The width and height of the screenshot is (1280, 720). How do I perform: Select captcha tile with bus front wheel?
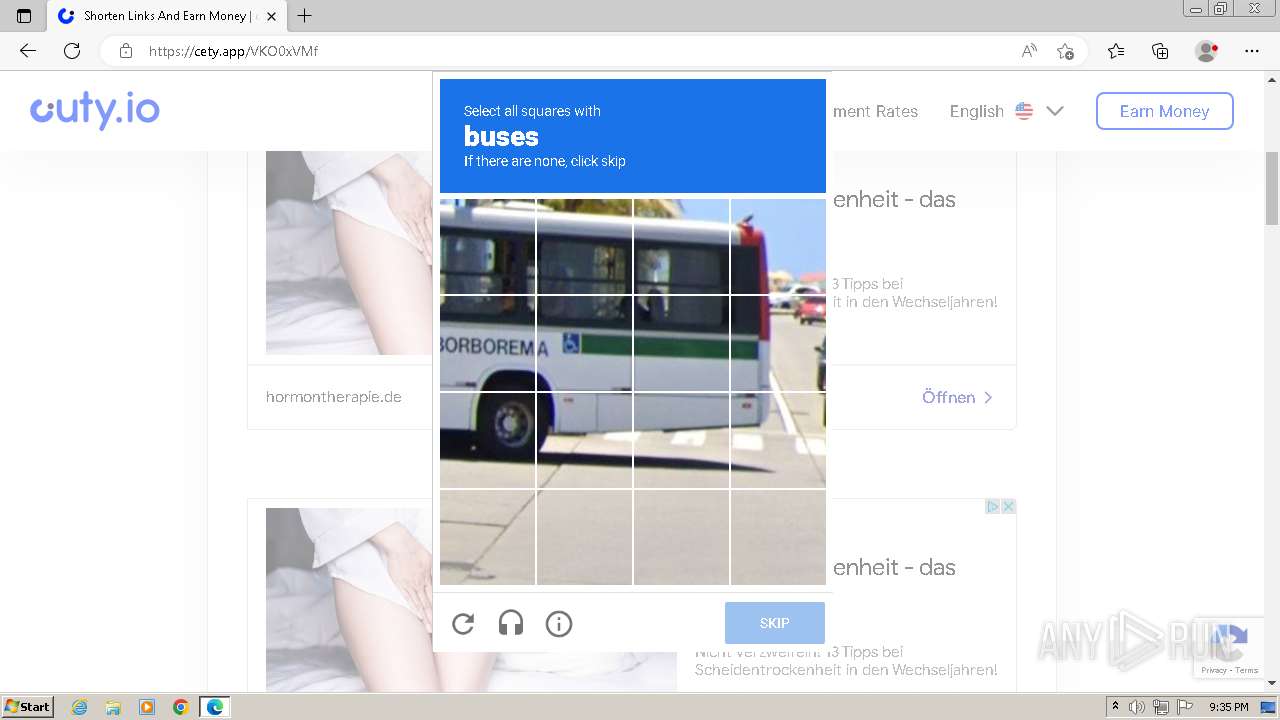tap(488, 440)
